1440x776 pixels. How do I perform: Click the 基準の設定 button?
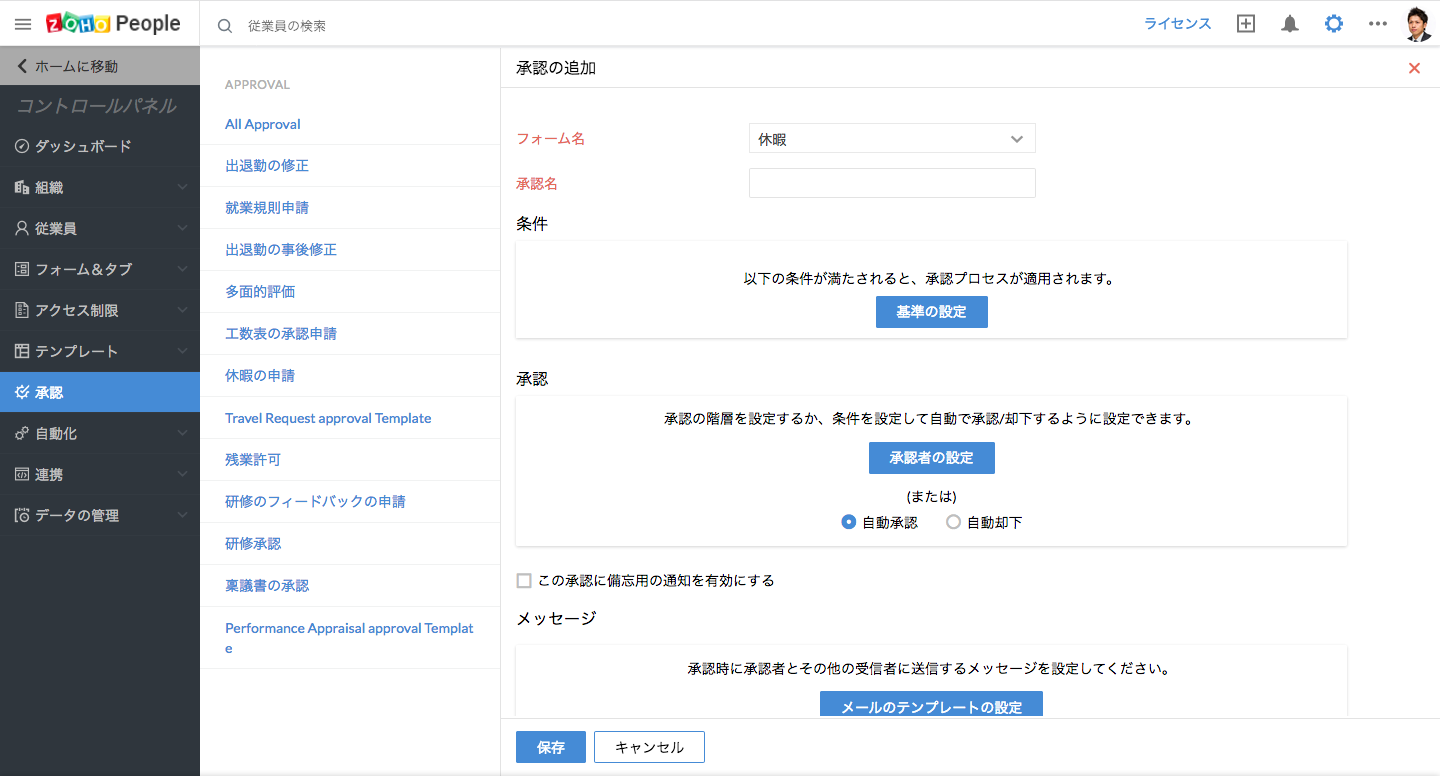(x=931, y=312)
